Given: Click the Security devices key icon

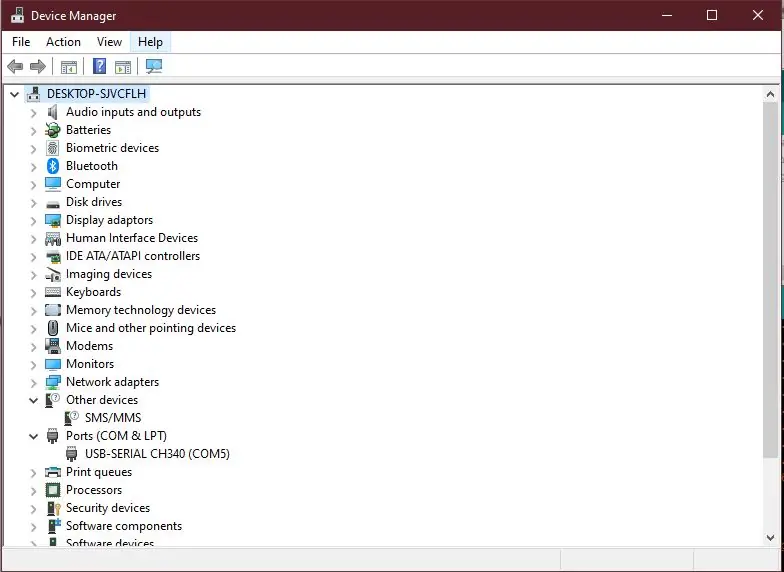Looking at the screenshot, I should point(52,508).
